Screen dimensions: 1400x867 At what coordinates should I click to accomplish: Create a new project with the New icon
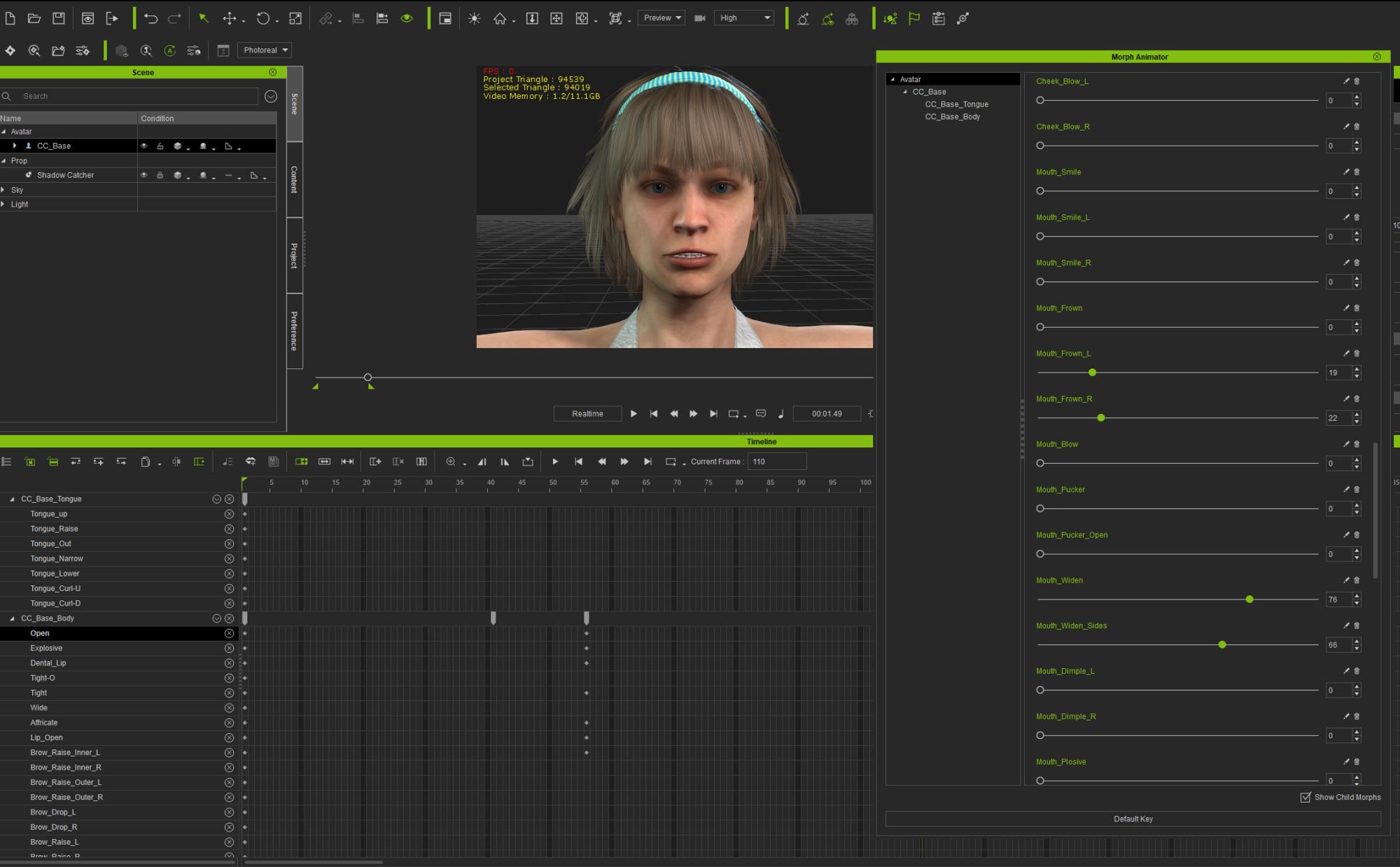pos(10,18)
